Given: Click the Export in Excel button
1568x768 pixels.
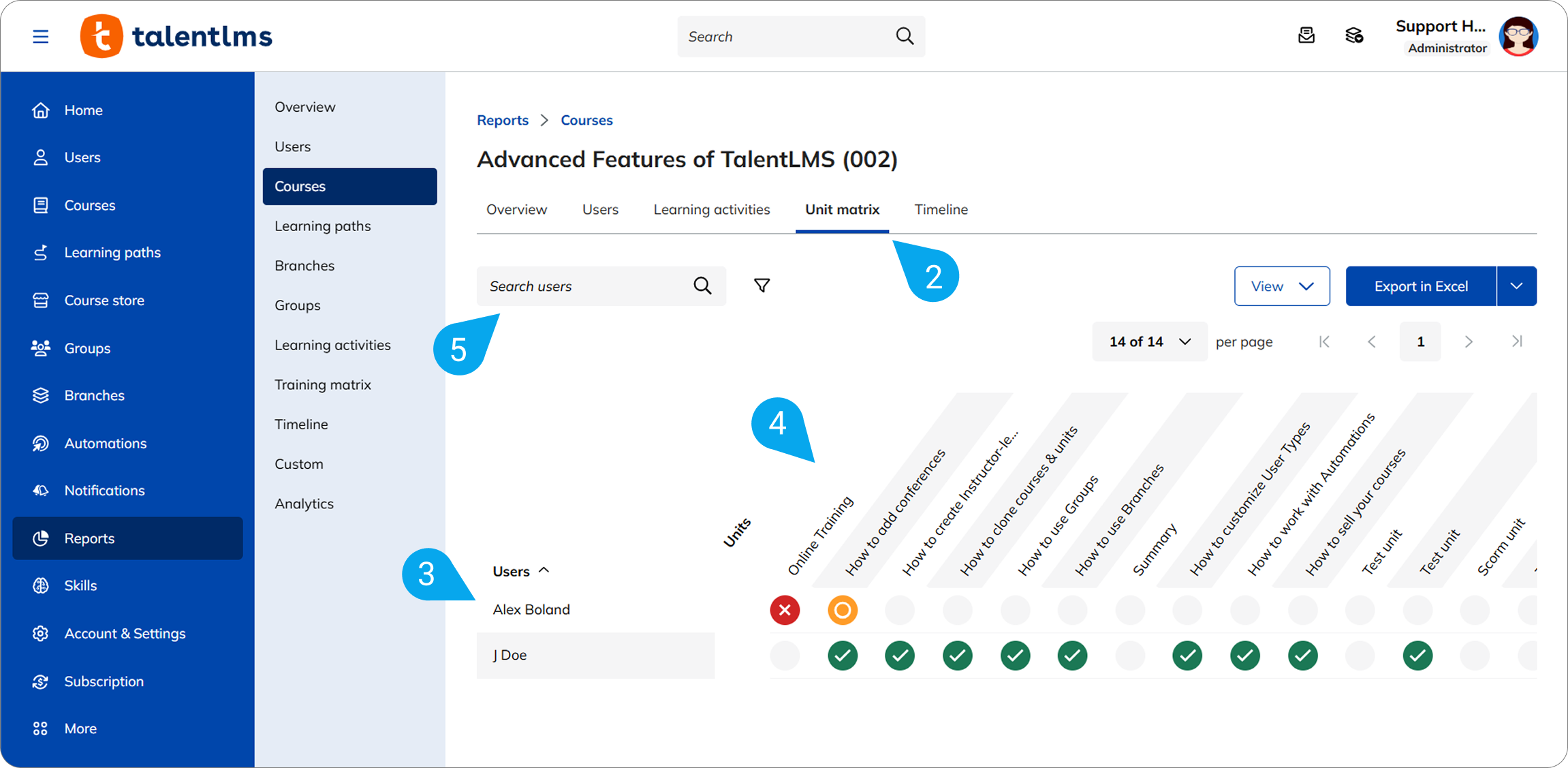Looking at the screenshot, I should [x=1420, y=286].
